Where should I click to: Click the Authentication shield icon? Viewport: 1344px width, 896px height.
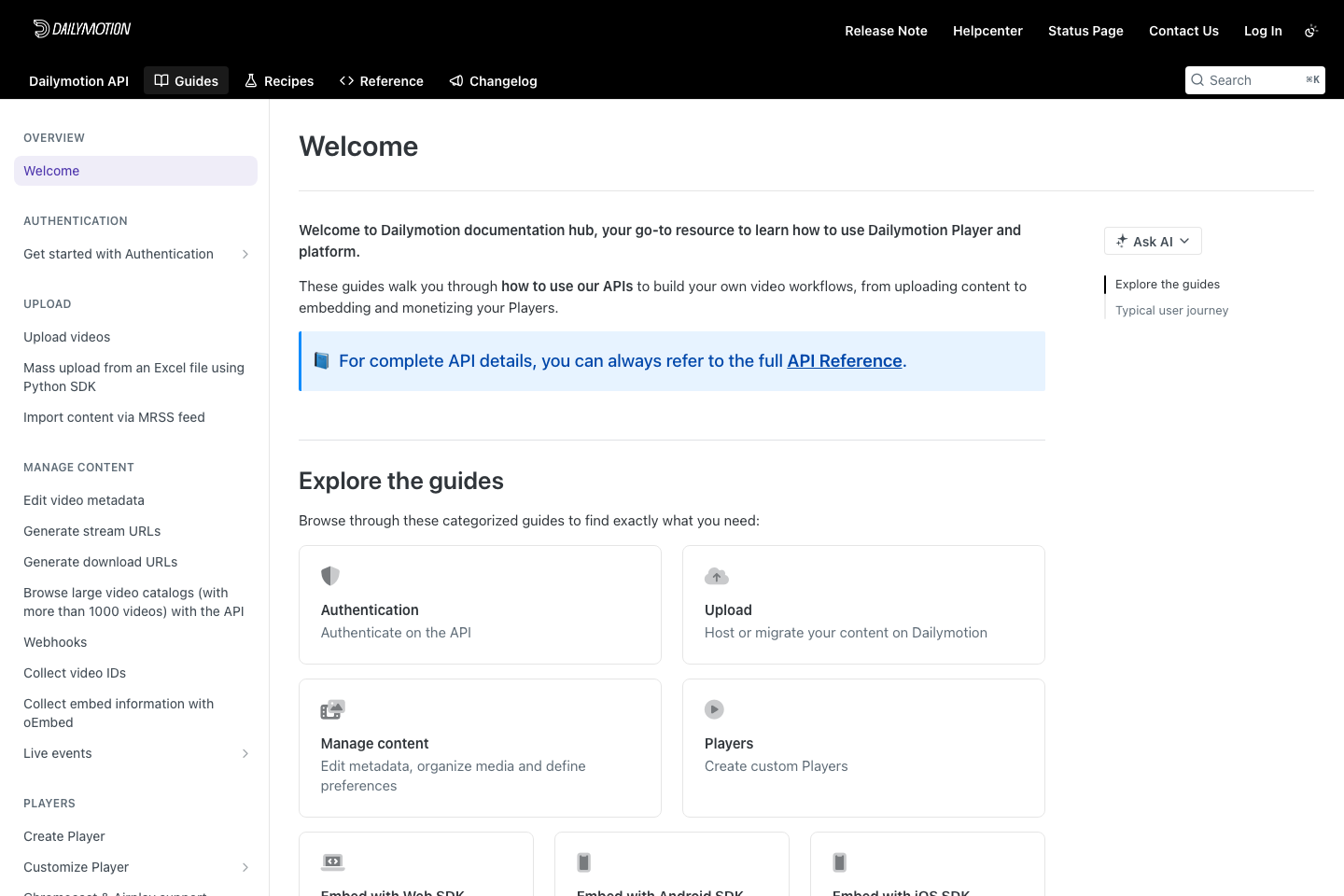click(330, 576)
